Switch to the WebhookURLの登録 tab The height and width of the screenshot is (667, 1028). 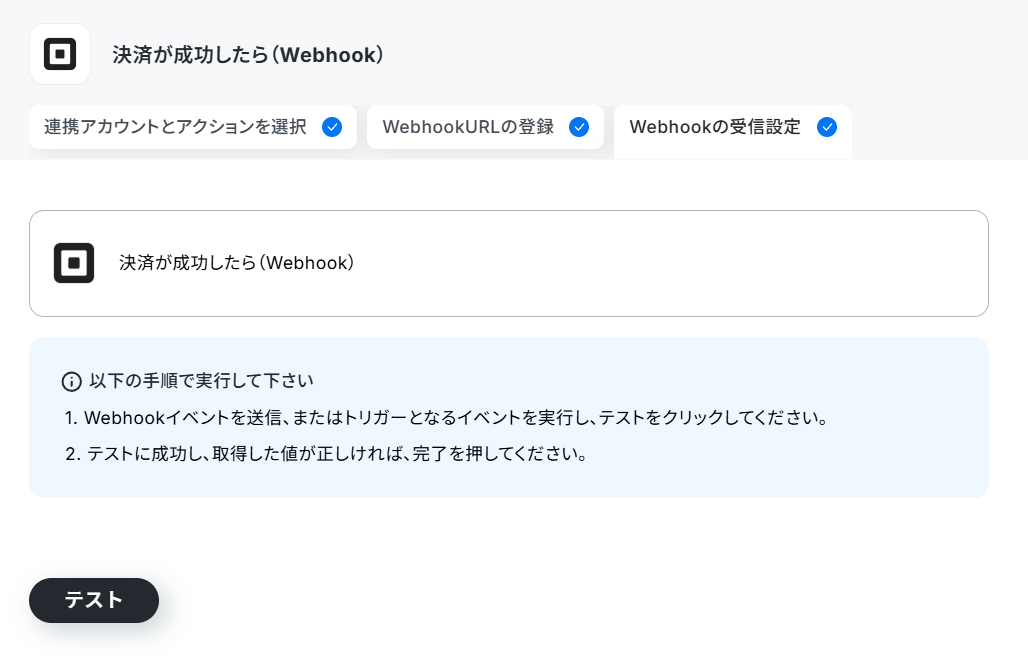(485, 127)
